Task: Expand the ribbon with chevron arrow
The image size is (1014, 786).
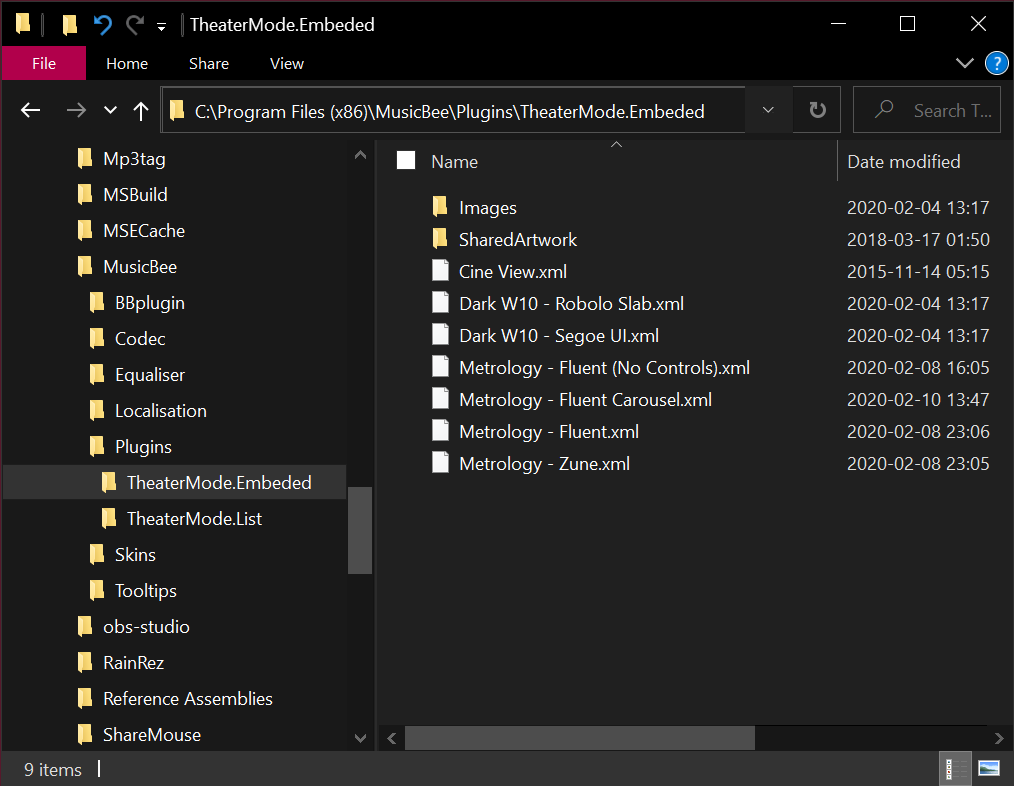Action: [965, 64]
